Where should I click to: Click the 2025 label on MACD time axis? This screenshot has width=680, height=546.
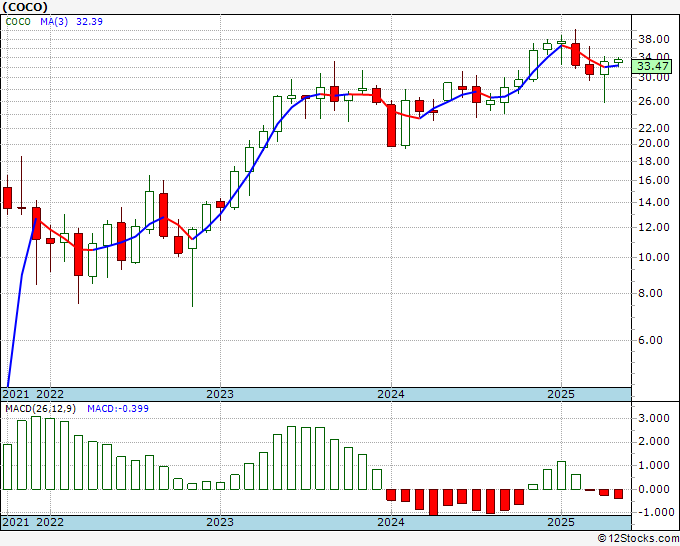561,522
